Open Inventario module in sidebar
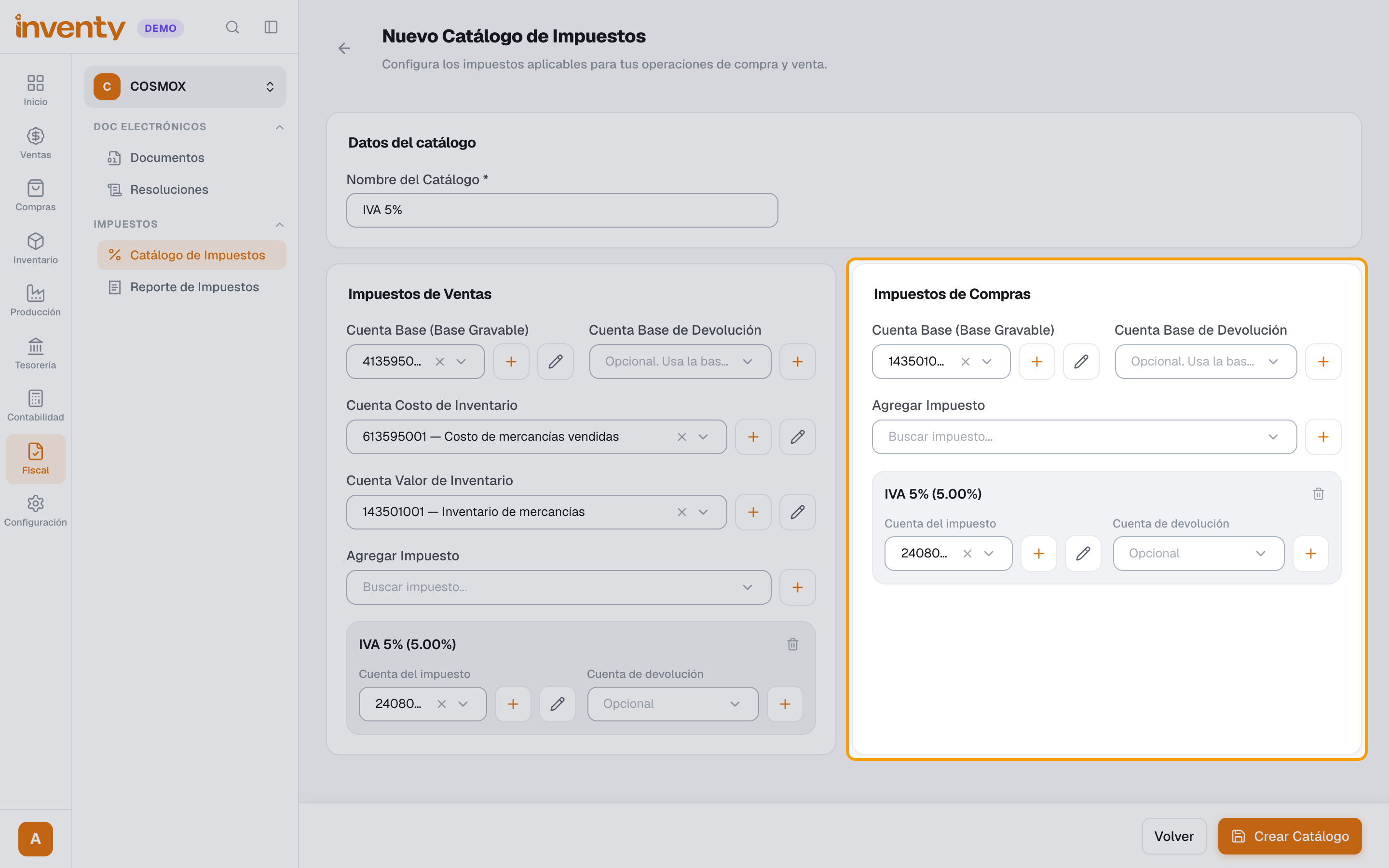 pyautogui.click(x=36, y=248)
